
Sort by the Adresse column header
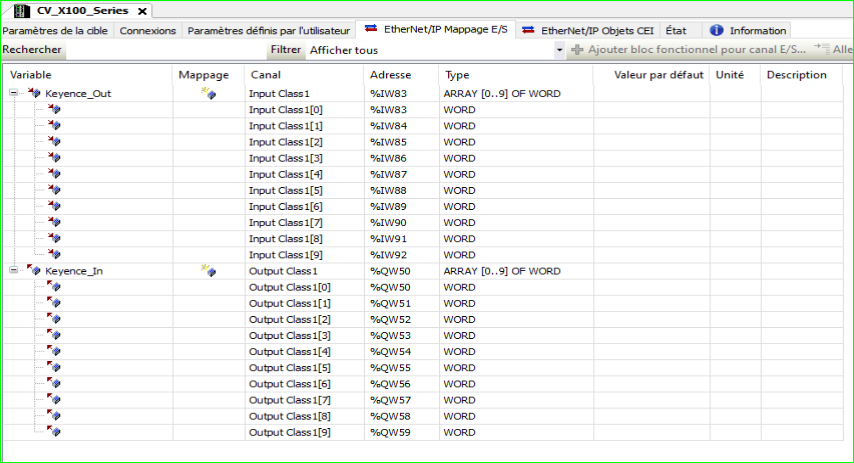pos(391,75)
